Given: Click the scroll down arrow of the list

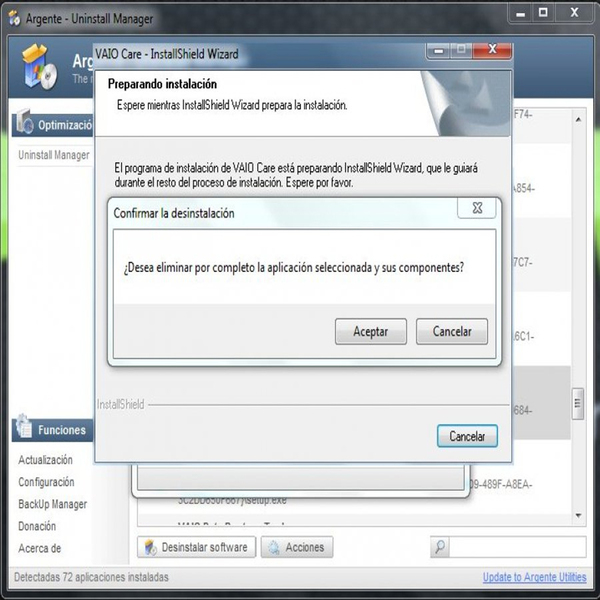Looking at the screenshot, I should pyautogui.click(x=578, y=515).
